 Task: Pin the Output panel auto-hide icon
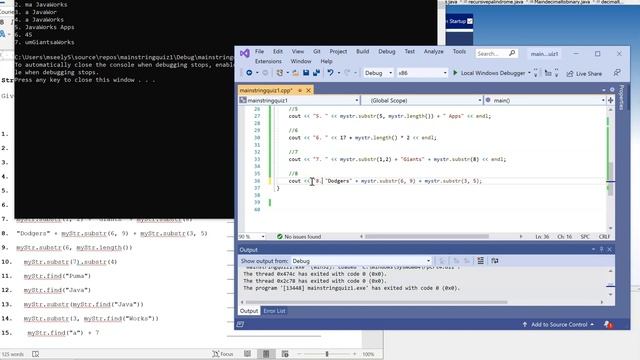pyautogui.click(x=601, y=249)
